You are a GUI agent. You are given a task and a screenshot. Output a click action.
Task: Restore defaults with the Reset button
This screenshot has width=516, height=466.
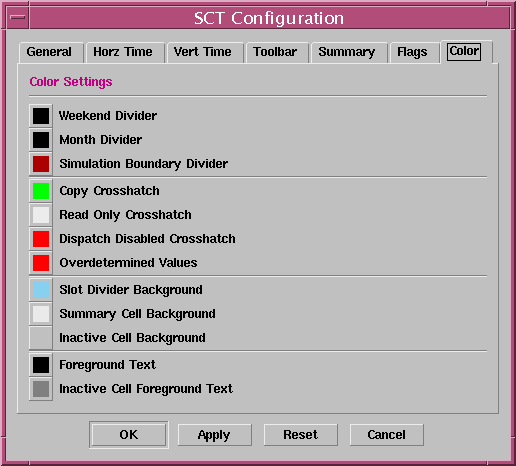point(301,435)
